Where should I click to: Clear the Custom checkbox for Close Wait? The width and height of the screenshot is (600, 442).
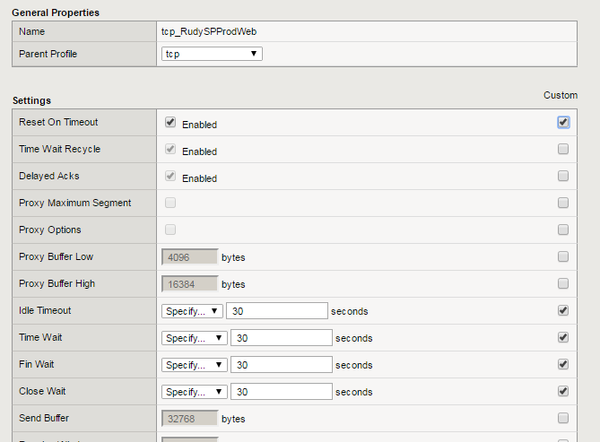564,391
